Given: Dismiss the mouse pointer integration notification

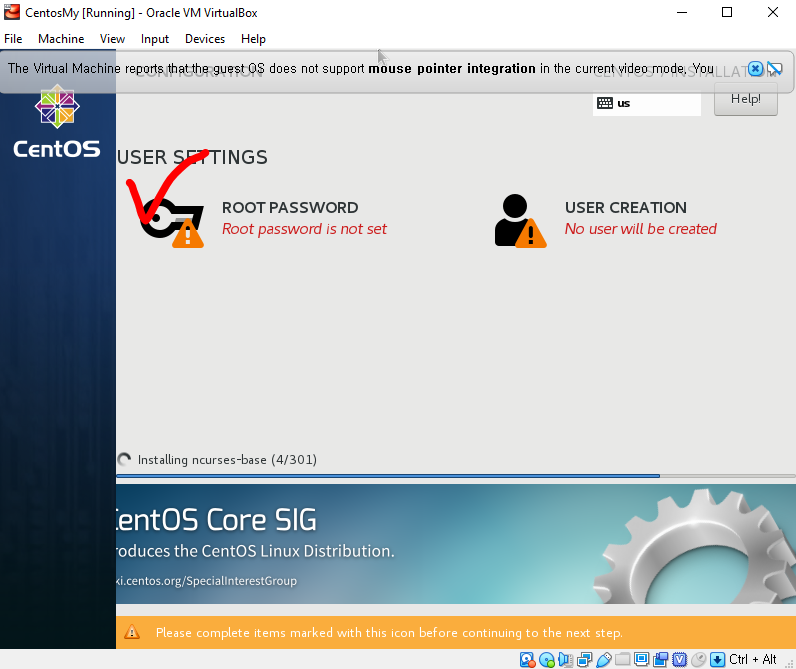Looking at the screenshot, I should coord(755,69).
